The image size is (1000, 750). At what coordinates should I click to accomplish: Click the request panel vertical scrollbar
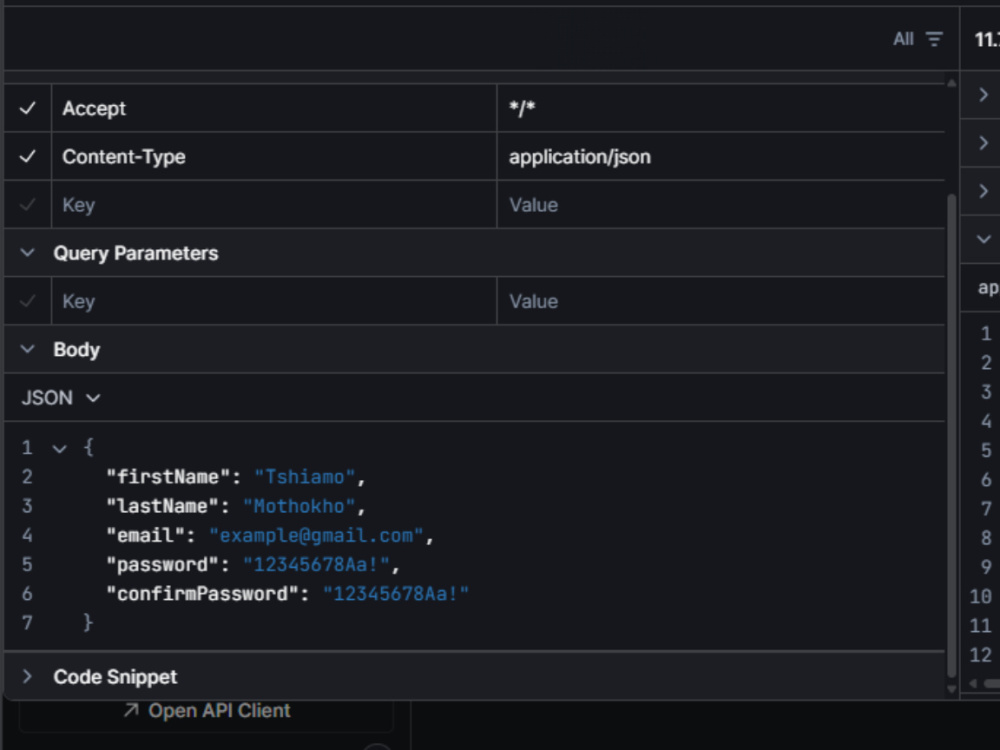click(952, 436)
